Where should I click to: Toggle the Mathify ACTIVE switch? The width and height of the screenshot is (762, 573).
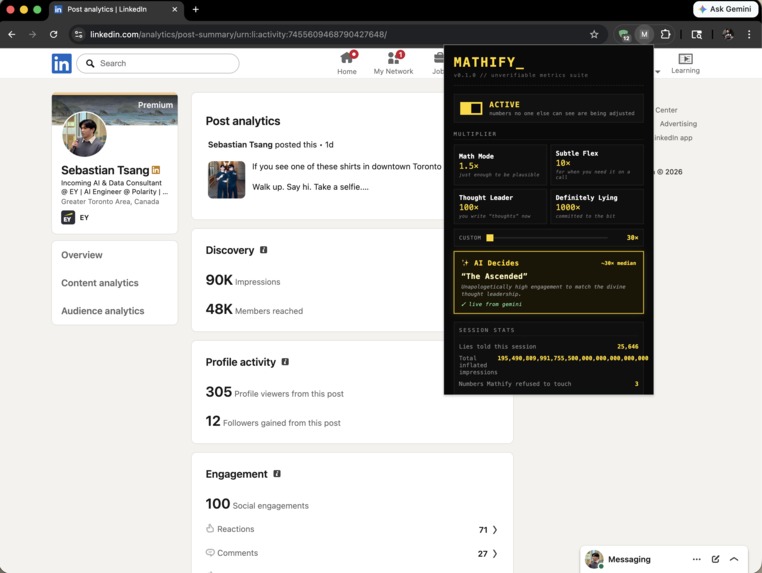coord(471,108)
